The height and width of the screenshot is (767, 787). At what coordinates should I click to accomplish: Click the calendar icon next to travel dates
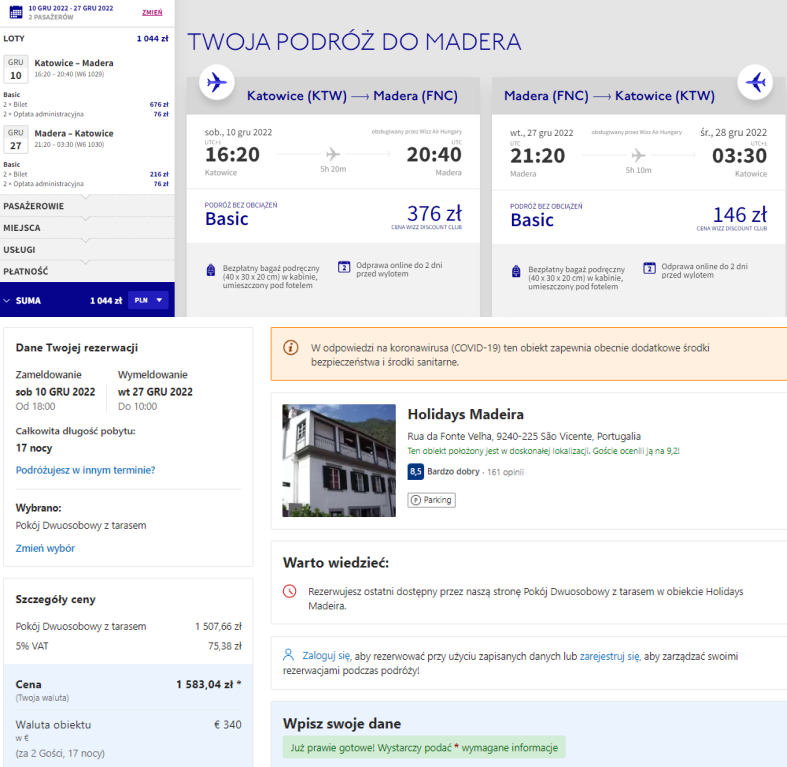coord(16,12)
